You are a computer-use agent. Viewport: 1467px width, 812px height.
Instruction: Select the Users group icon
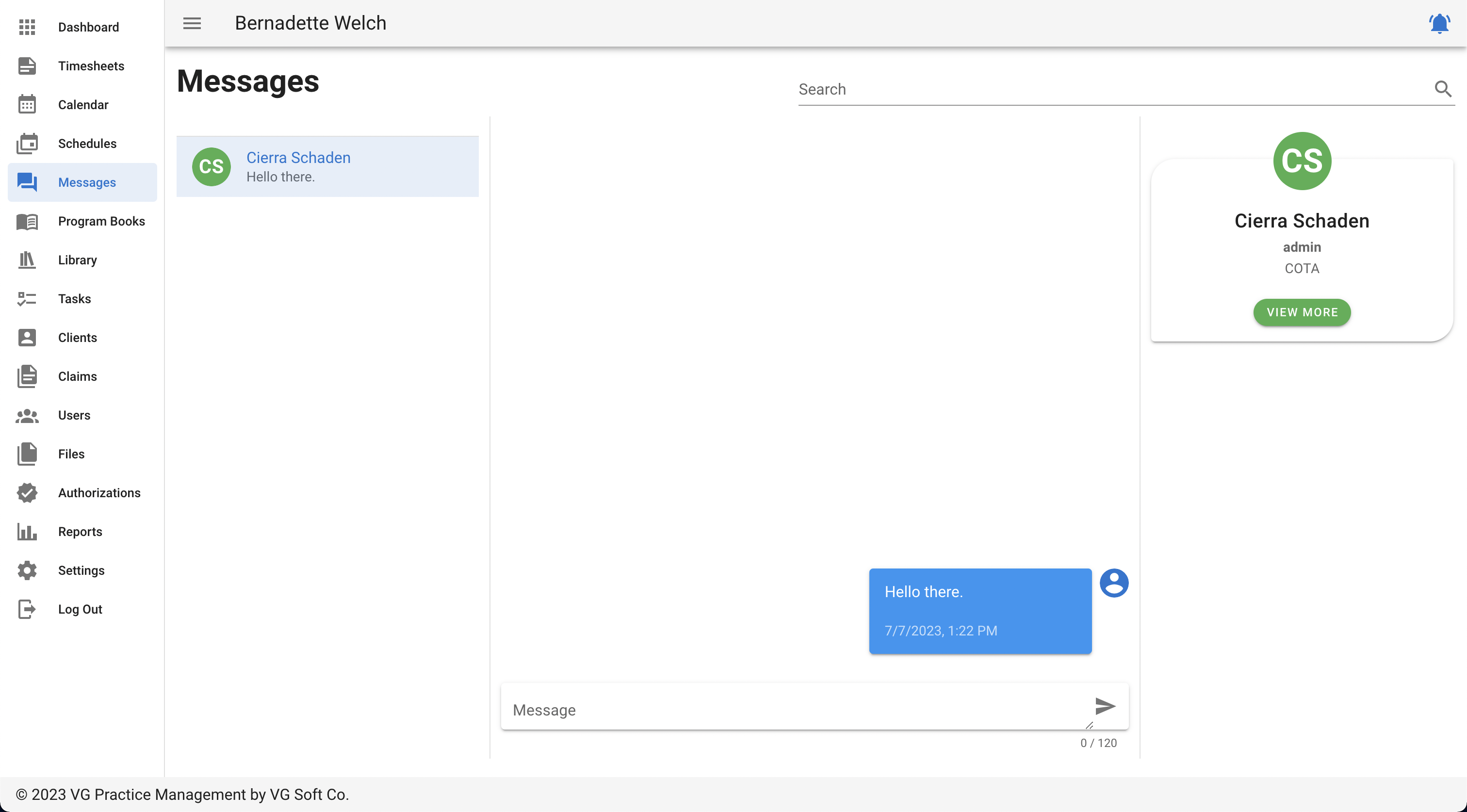27,415
